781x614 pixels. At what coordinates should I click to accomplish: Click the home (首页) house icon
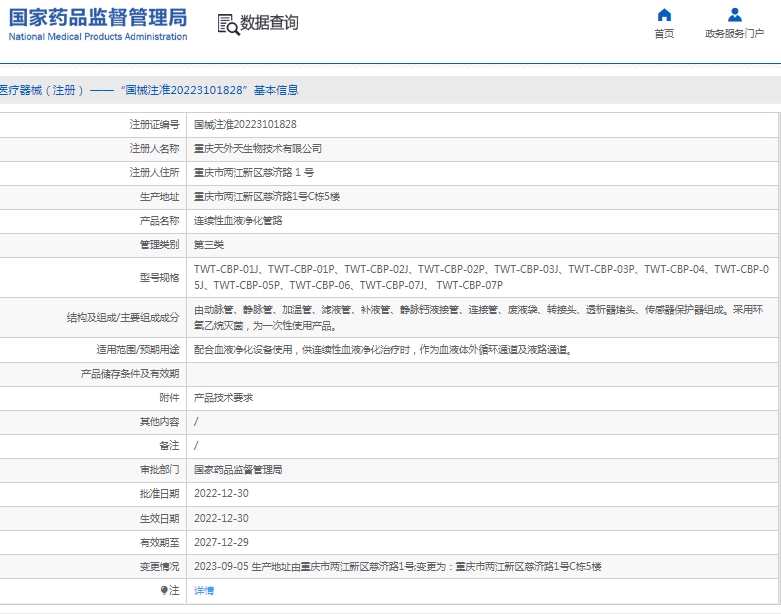tap(664, 15)
